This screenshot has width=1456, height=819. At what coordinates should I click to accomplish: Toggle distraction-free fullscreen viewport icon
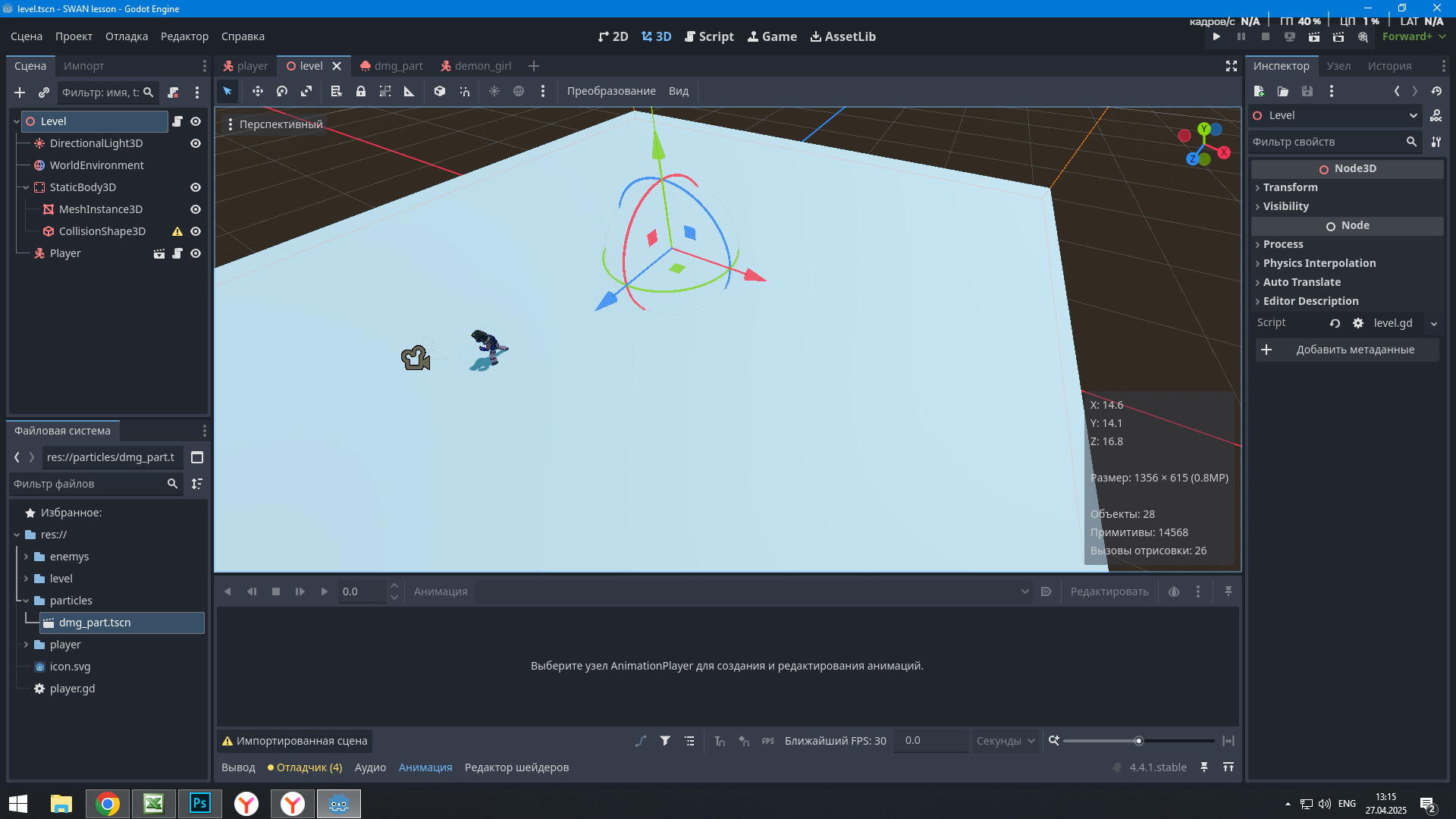point(1232,66)
